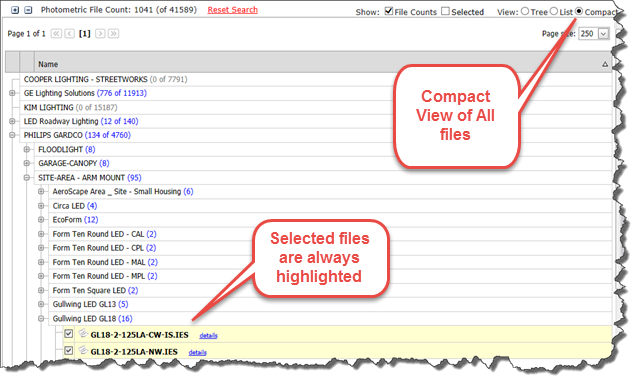Click file icon of GL18-2-125LA-NW.IES
The width and height of the screenshot is (640, 384).
[x=83, y=350]
